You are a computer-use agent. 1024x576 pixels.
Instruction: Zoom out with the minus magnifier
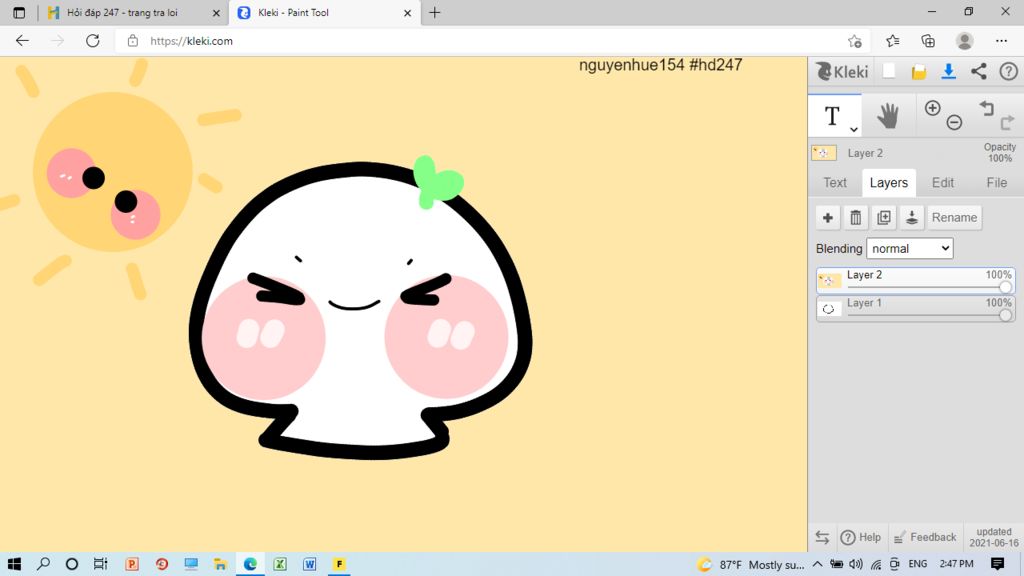[954, 122]
